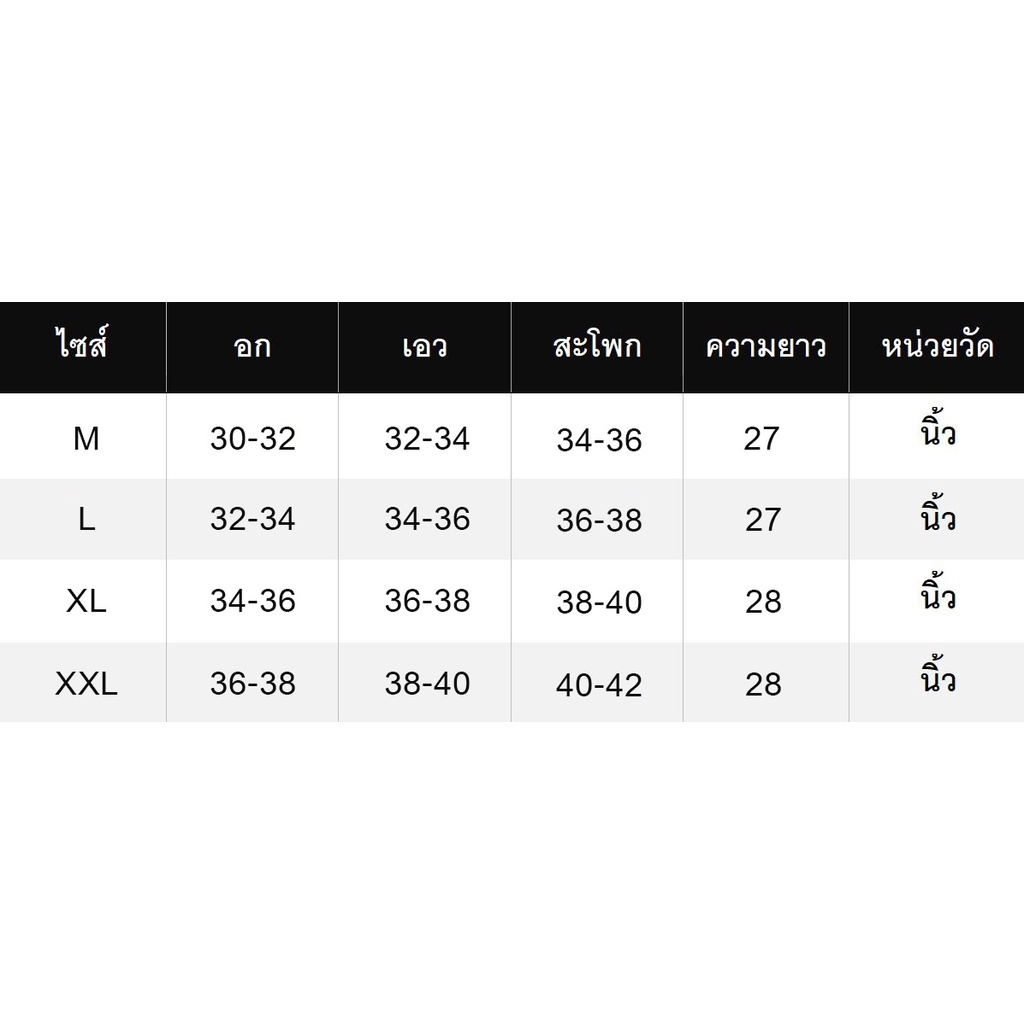Click hip value 36-38 in L row

[x=599, y=521]
